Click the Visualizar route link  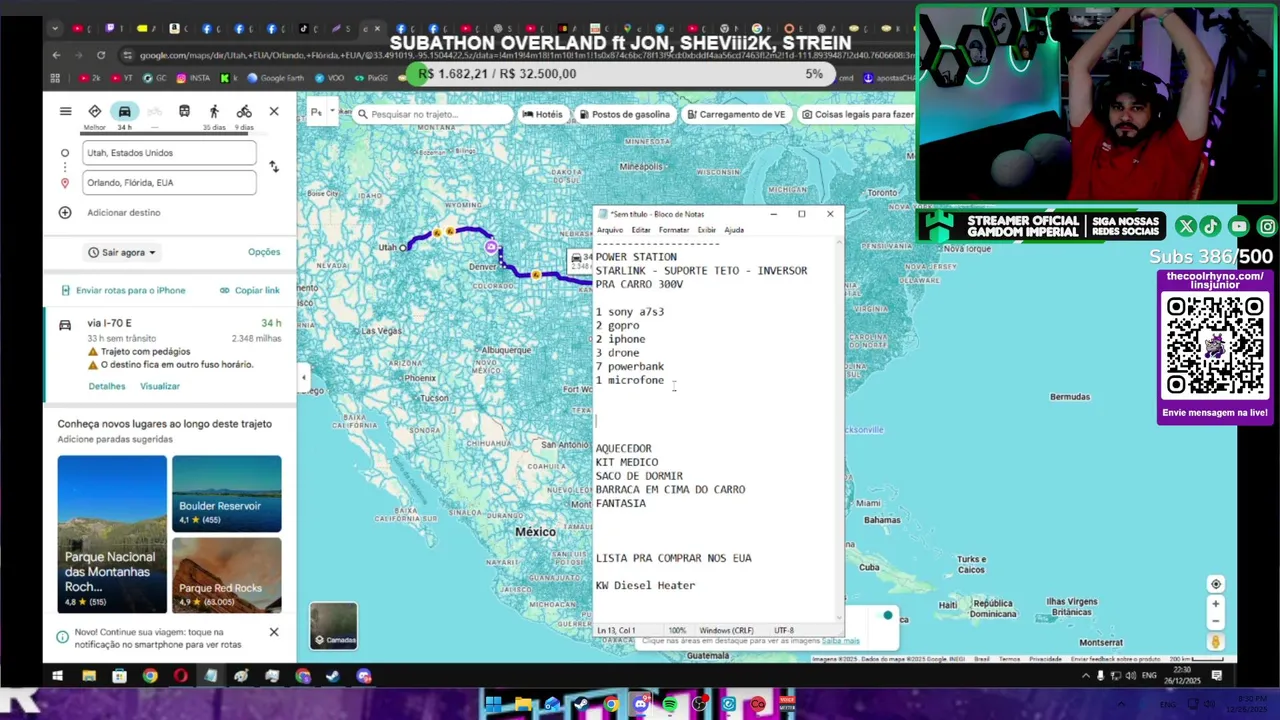pos(160,386)
